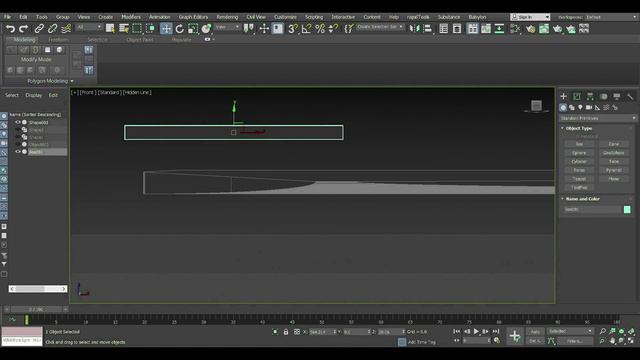Open the Hierarchy command panel tab
Viewport: 640px width, 360px height.
(590, 96)
